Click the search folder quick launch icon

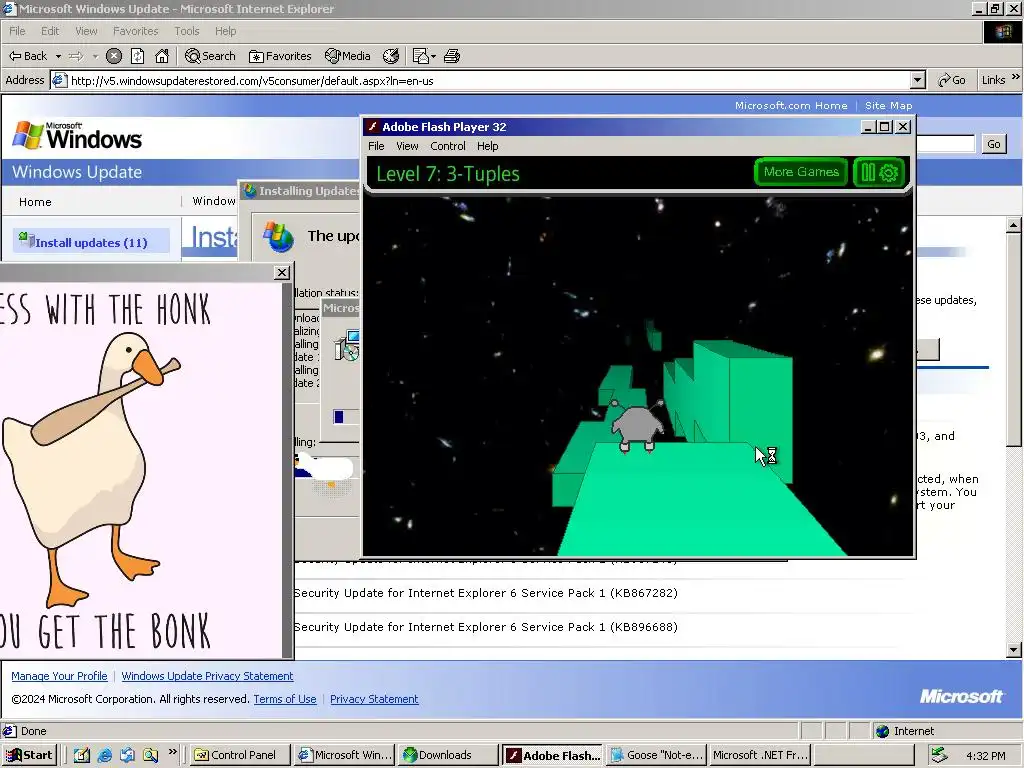coord(150,755)
